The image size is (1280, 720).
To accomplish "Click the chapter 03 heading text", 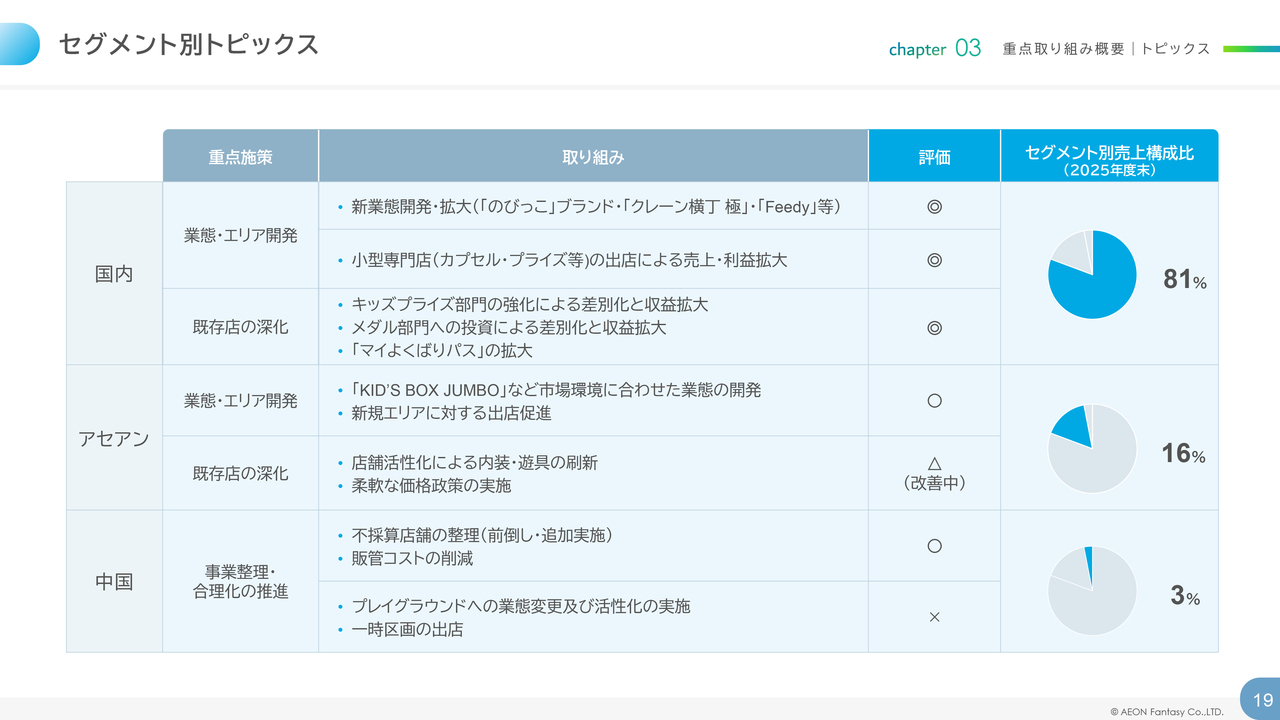I will click(934, 48).
